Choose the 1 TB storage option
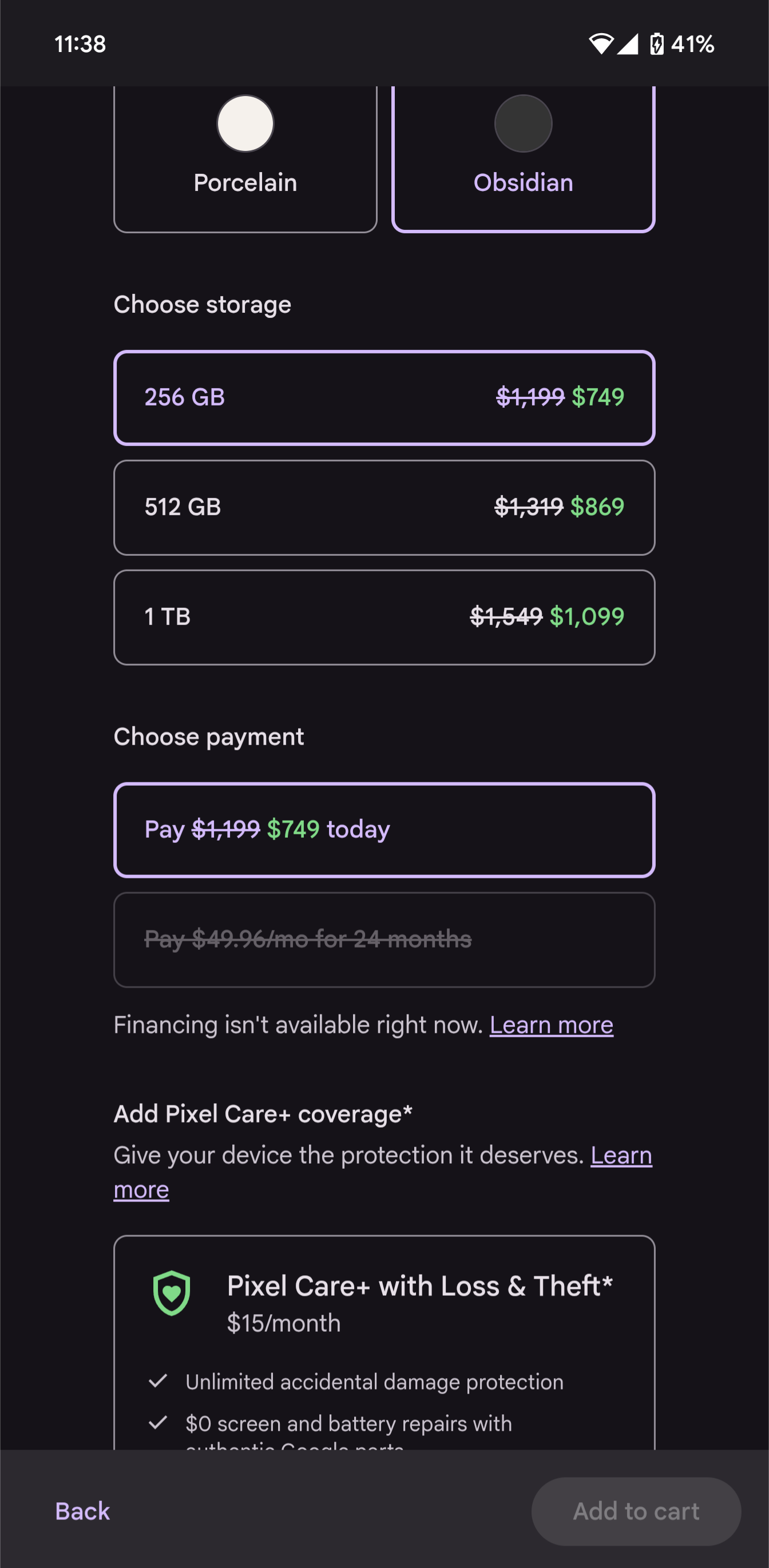 (x=384, y=616)
